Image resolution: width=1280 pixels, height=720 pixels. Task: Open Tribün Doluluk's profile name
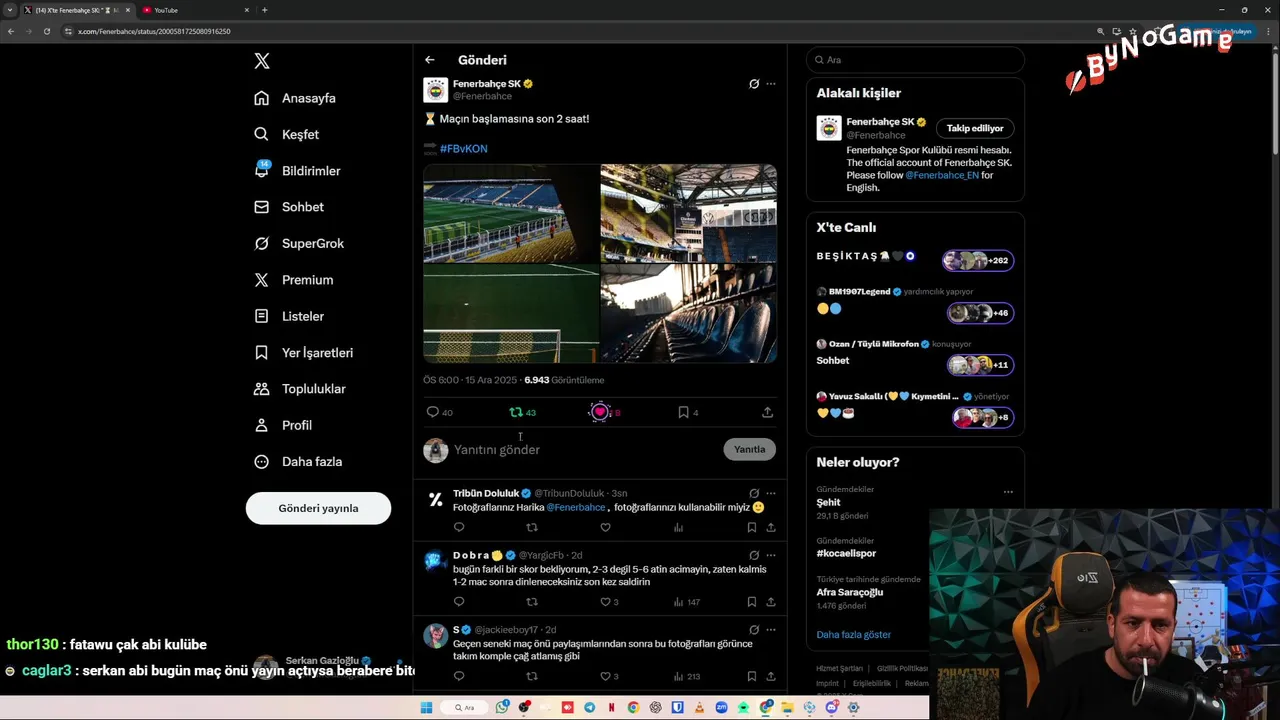(486, 493)
